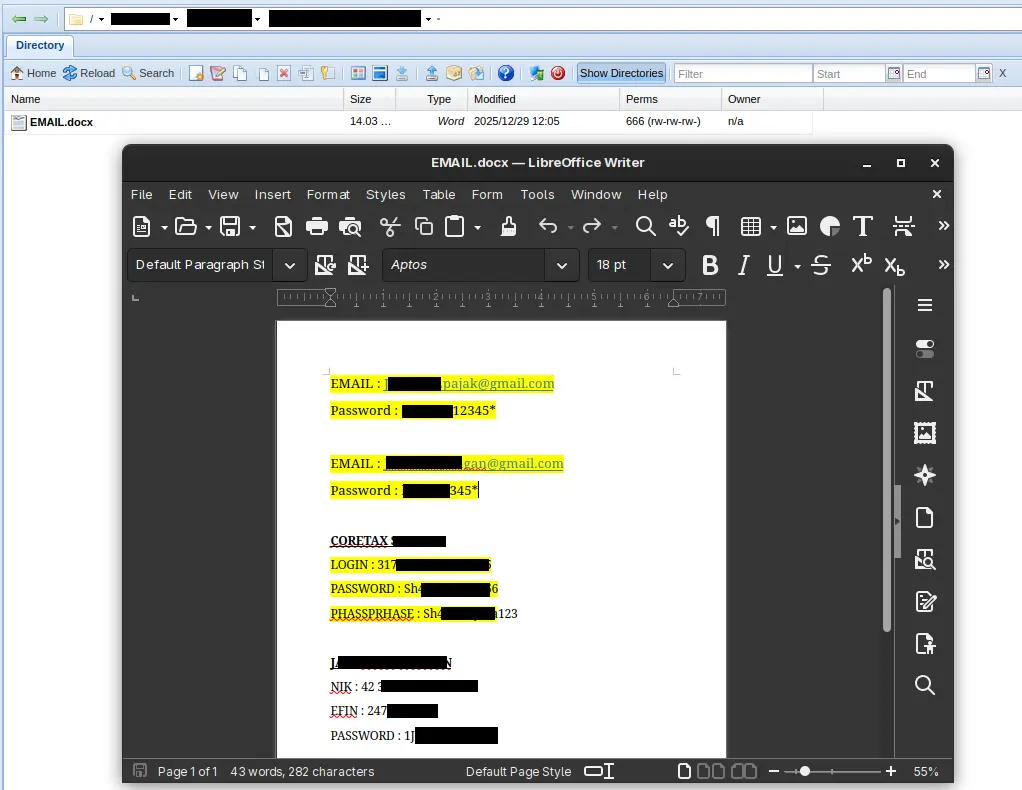Adjust the zoom slider handle in status bar
Screen dimensions: 1022x790
805,771
